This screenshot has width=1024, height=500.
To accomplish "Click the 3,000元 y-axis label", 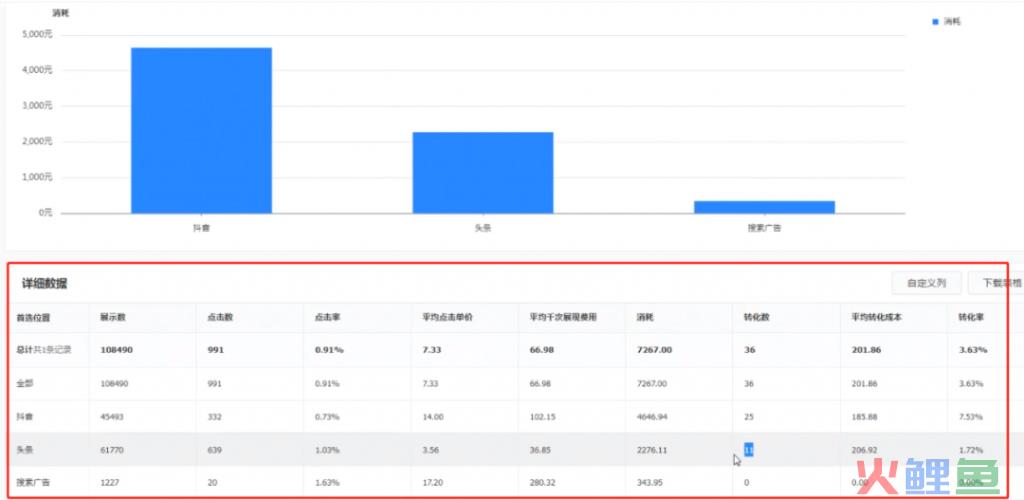I will pos(38,105).
